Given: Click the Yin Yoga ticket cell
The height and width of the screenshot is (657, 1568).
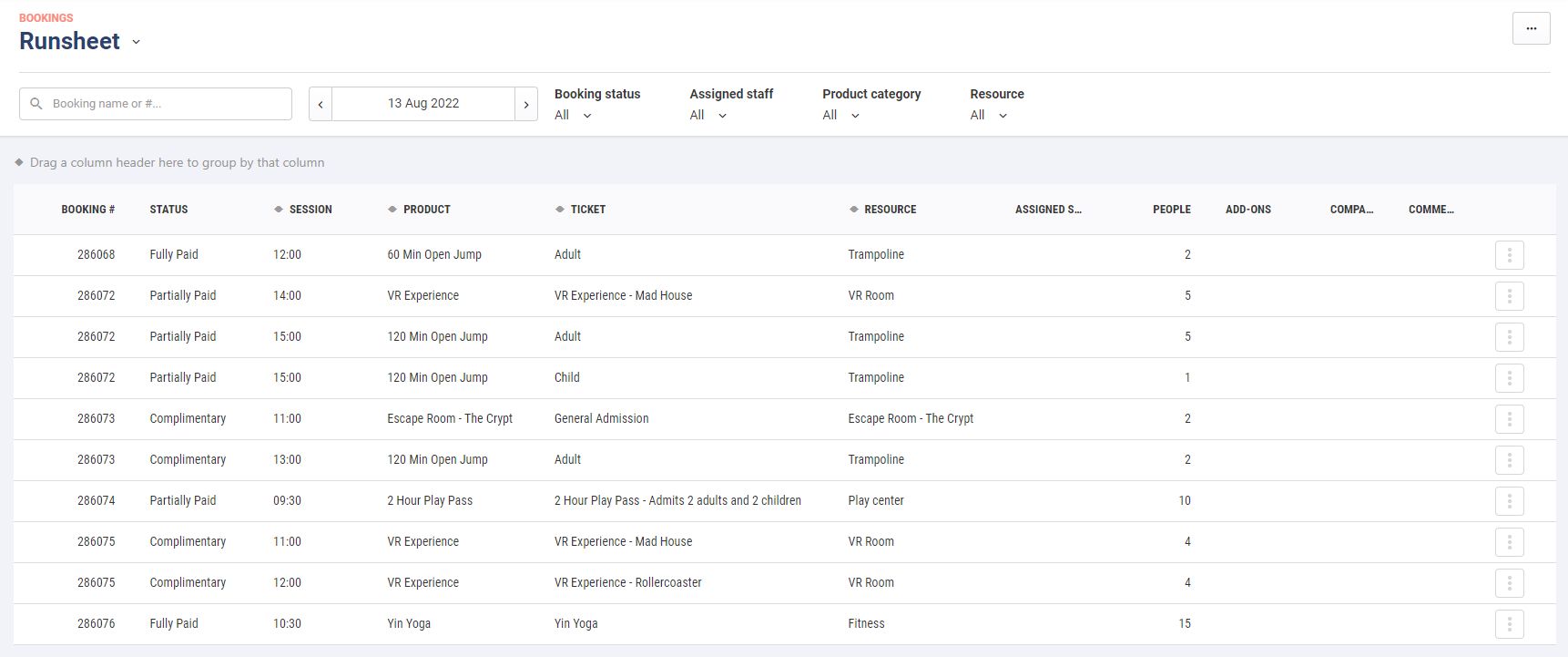Looking at the screenshot, I should coord(576,624).
